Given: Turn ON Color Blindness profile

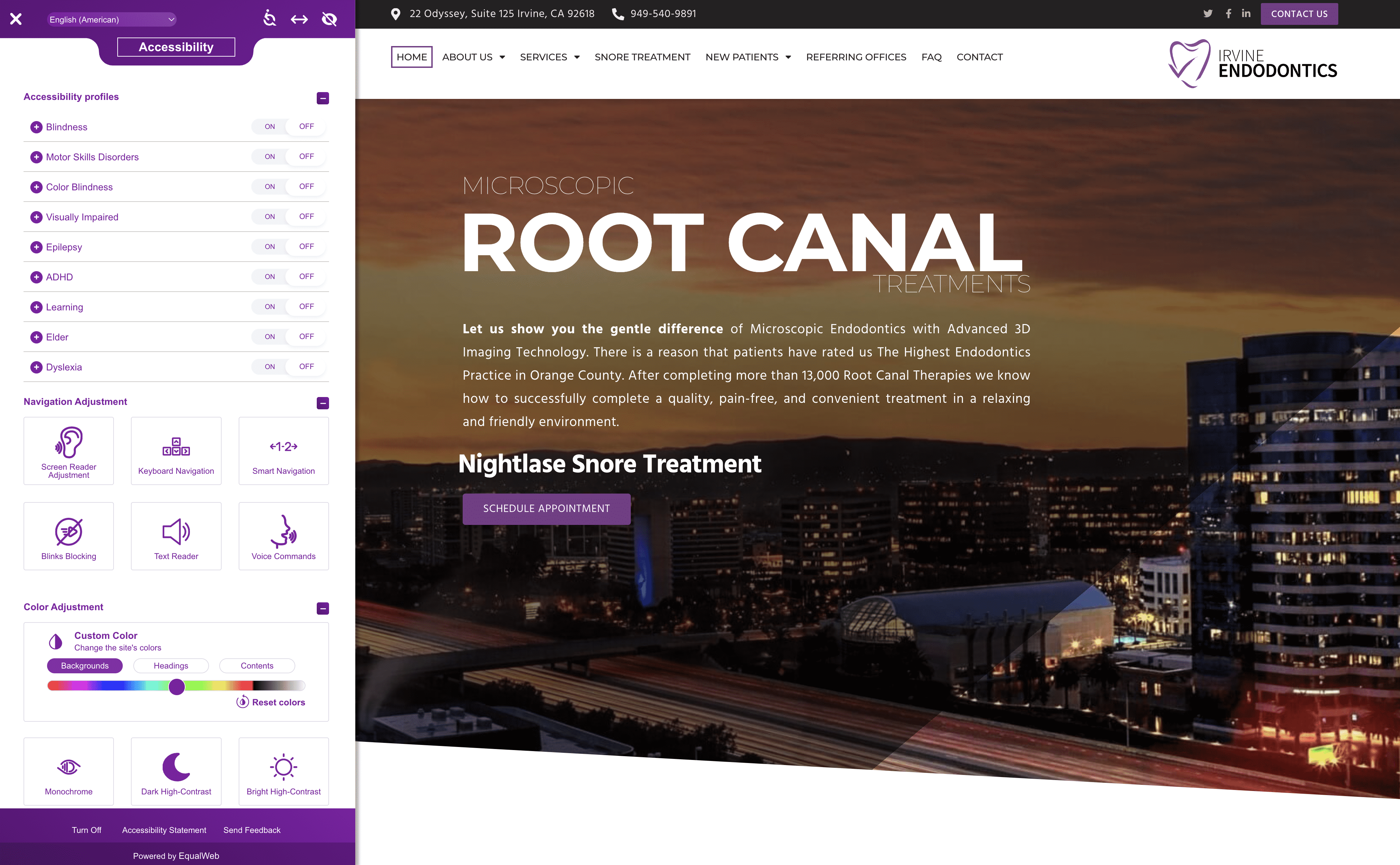Looking at the screenshot, I should coord(269,187).
